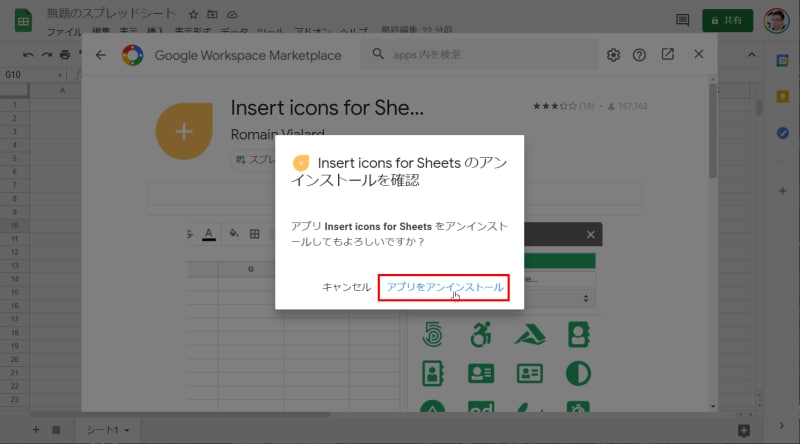Select row 10 header

click(x=14, y=225)
